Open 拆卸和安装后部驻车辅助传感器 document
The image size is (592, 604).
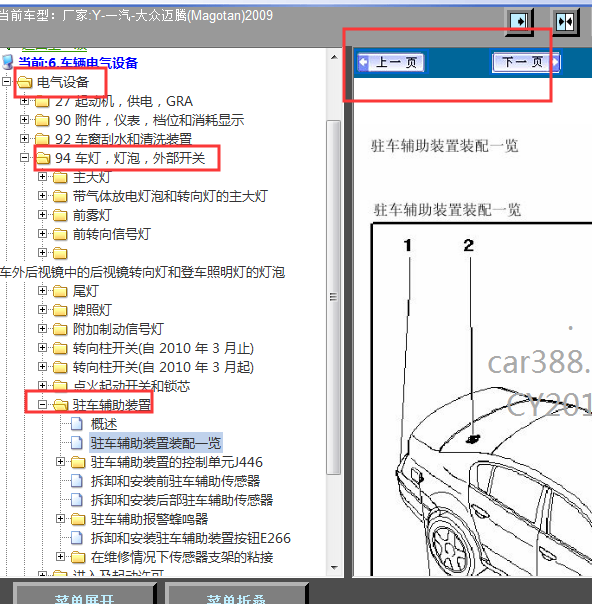point(182,500)
